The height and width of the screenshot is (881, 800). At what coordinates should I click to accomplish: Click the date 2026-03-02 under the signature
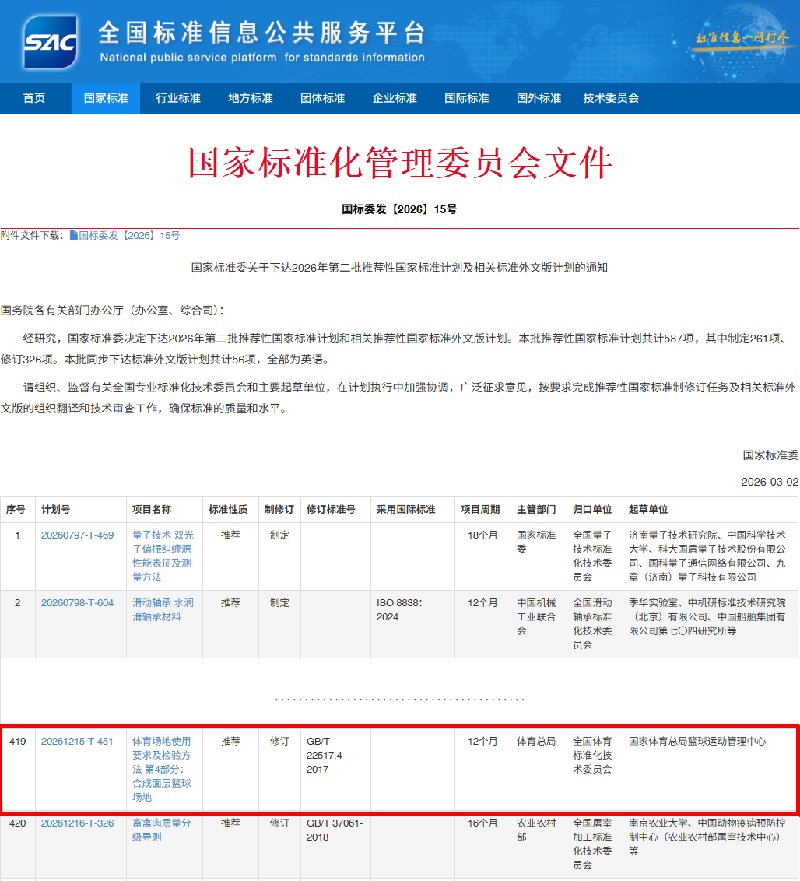click(x=770, y=482)
